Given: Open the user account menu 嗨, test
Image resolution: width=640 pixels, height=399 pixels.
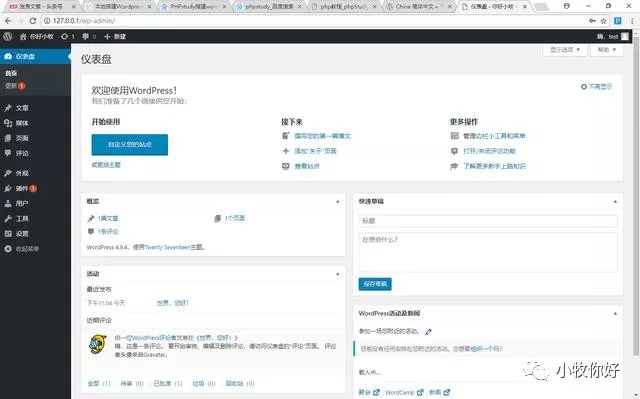Looking at the screenshot, I should (x=612, y=36).
